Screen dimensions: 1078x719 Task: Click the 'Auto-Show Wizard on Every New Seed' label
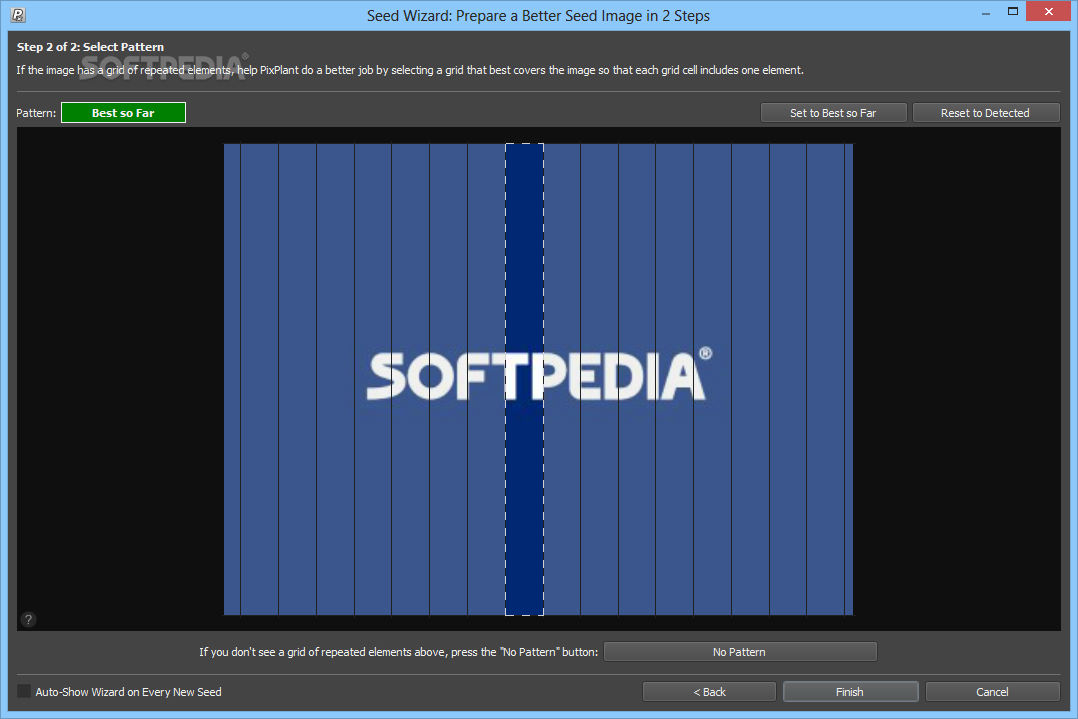(129, 692)
